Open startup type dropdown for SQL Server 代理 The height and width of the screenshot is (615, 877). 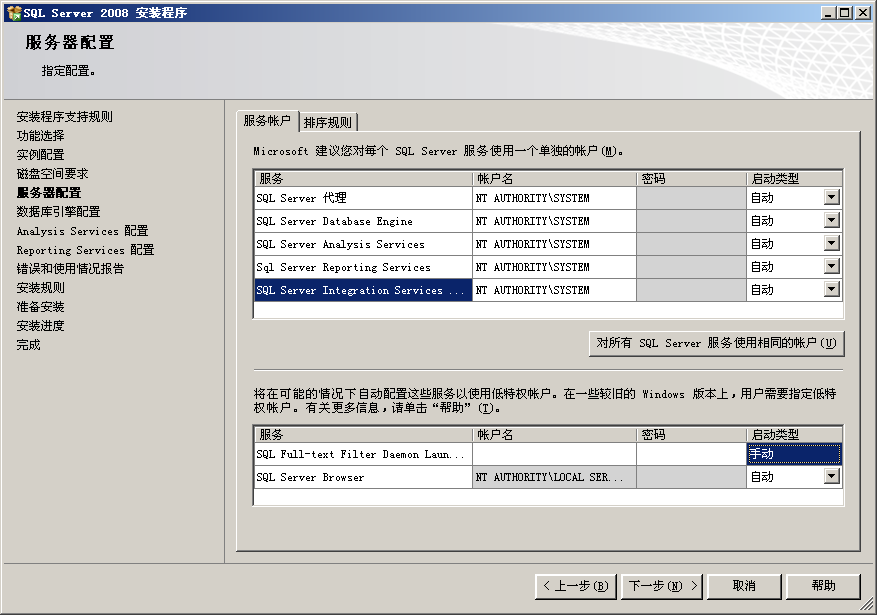point(832,197)
